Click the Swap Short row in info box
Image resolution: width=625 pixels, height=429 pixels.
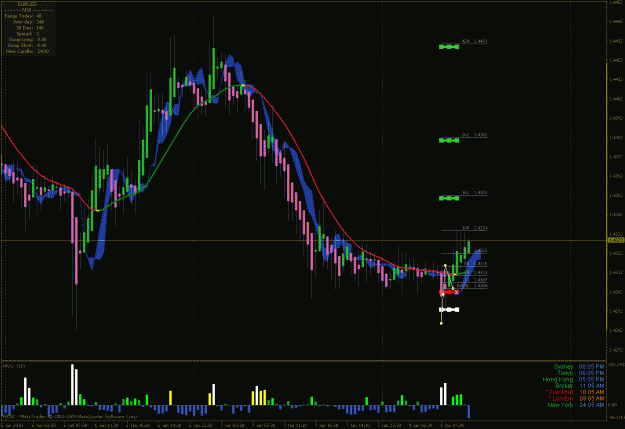(27, 45)
